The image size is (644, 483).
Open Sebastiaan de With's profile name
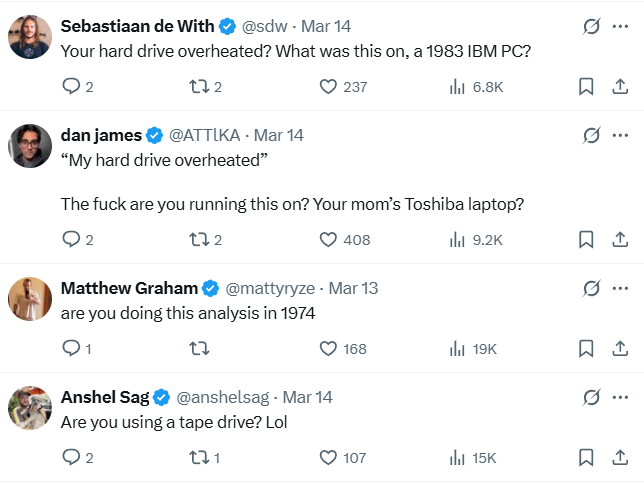tap(128, 26)
